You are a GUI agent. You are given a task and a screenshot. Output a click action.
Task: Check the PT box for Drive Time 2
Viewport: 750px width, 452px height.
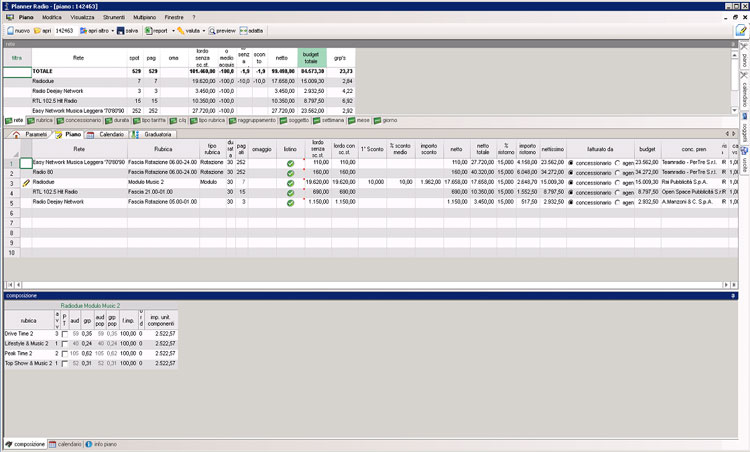coord(65,333)
